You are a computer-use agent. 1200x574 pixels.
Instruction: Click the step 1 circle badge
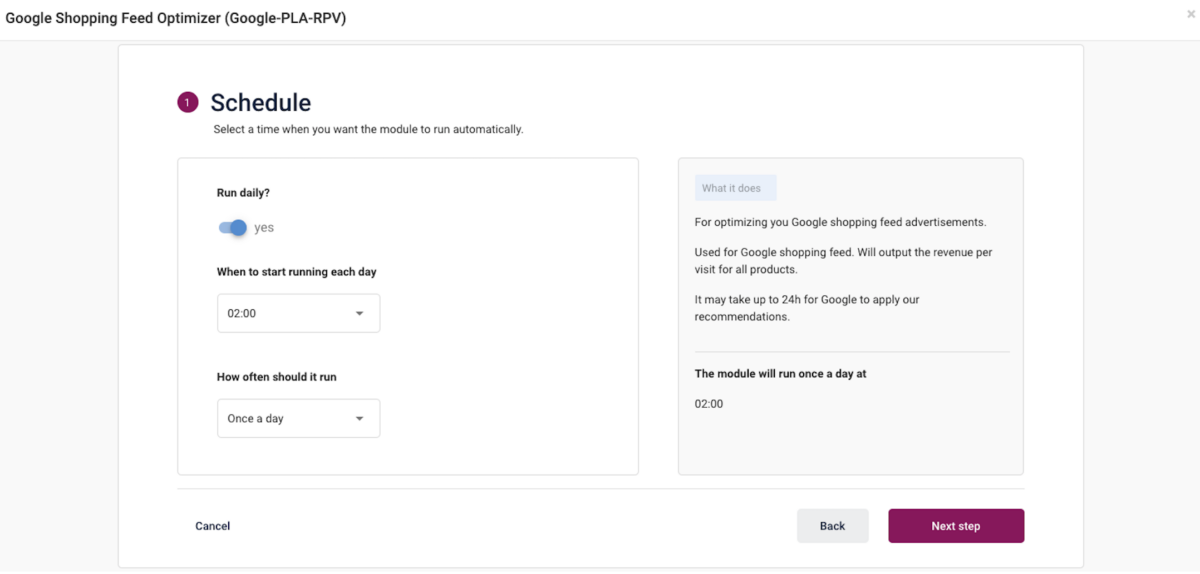click(188, 102)
